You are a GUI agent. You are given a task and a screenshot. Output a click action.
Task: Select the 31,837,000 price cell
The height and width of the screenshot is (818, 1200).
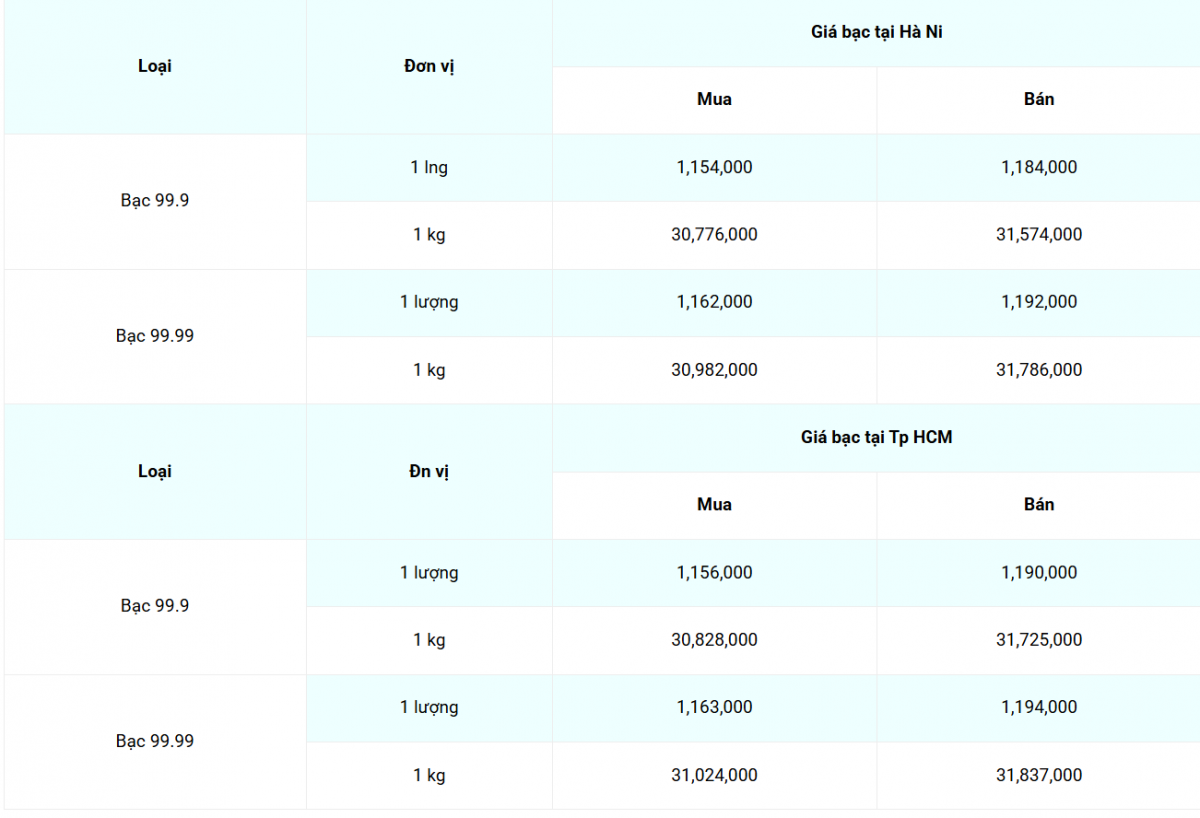[1039, 774]
